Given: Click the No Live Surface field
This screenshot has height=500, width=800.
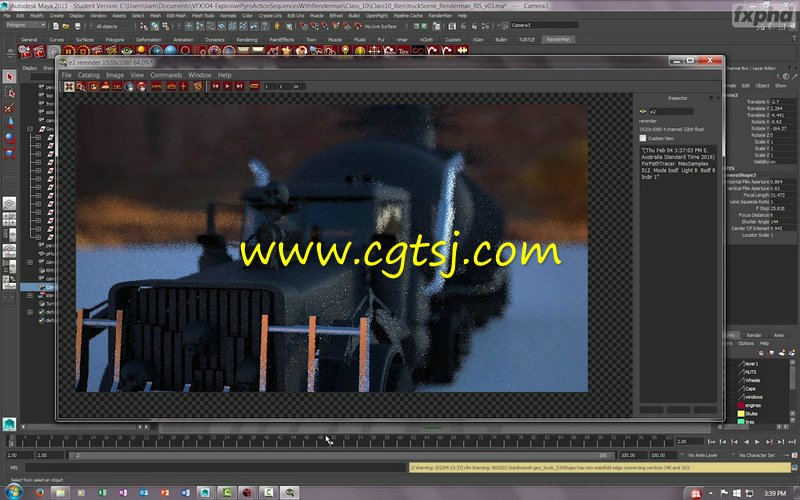Looking at the screenshot, I should pos(381,26).
